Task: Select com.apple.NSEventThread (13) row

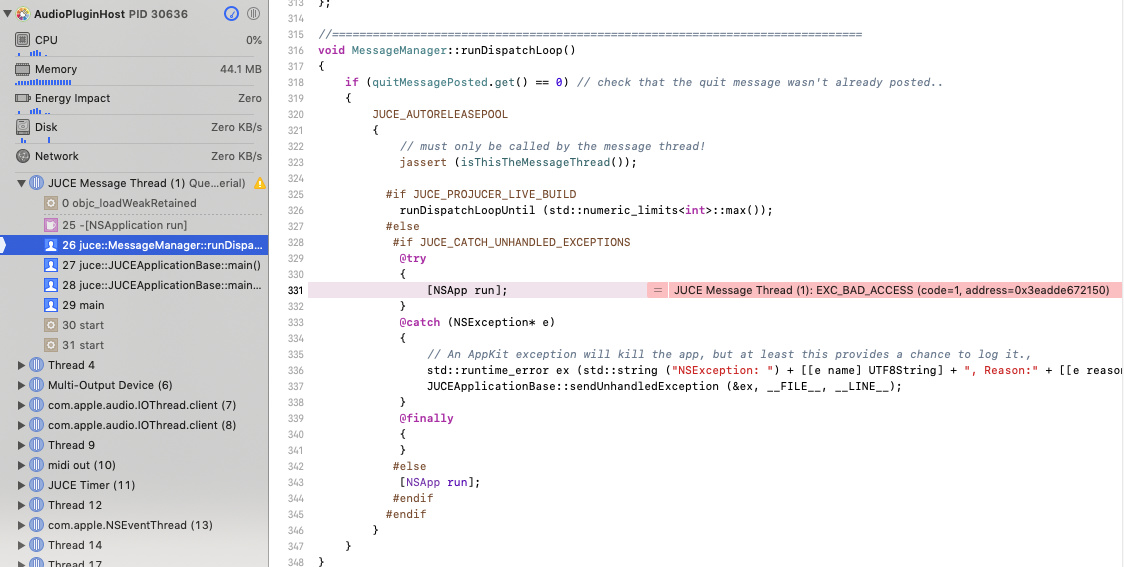Action: tap(134, 525)
